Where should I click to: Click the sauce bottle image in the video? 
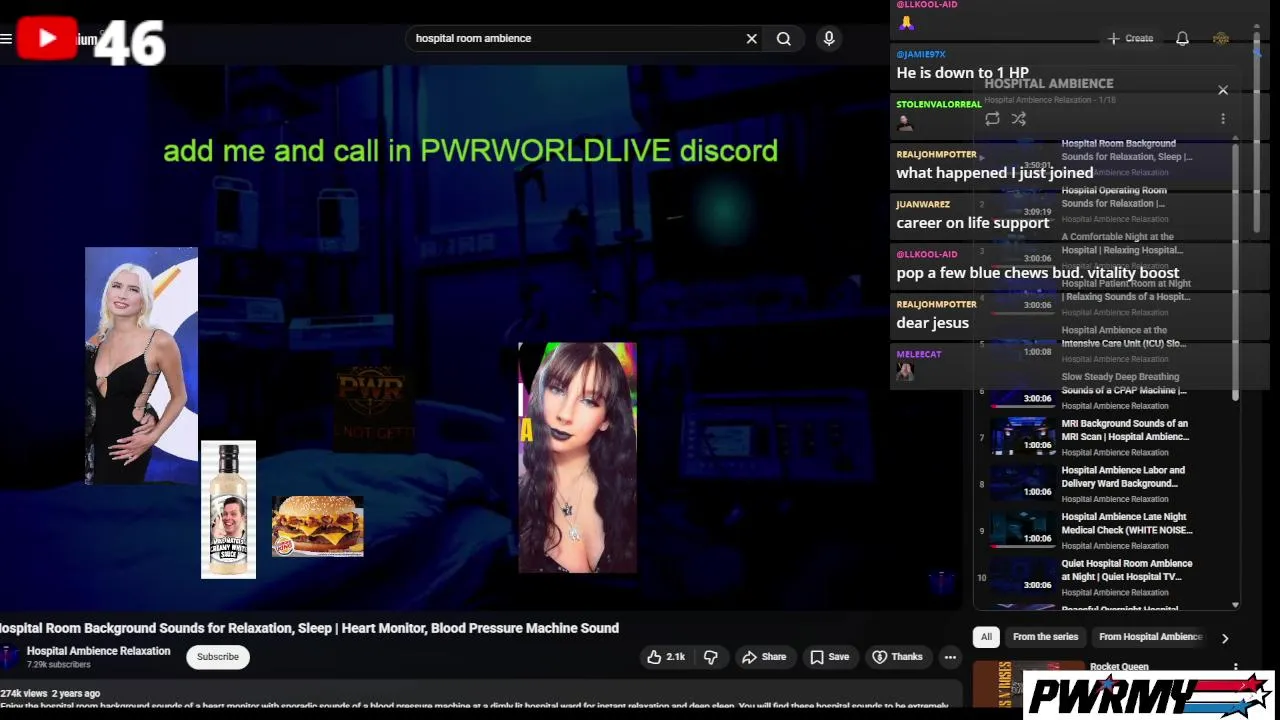coord(228,510)
